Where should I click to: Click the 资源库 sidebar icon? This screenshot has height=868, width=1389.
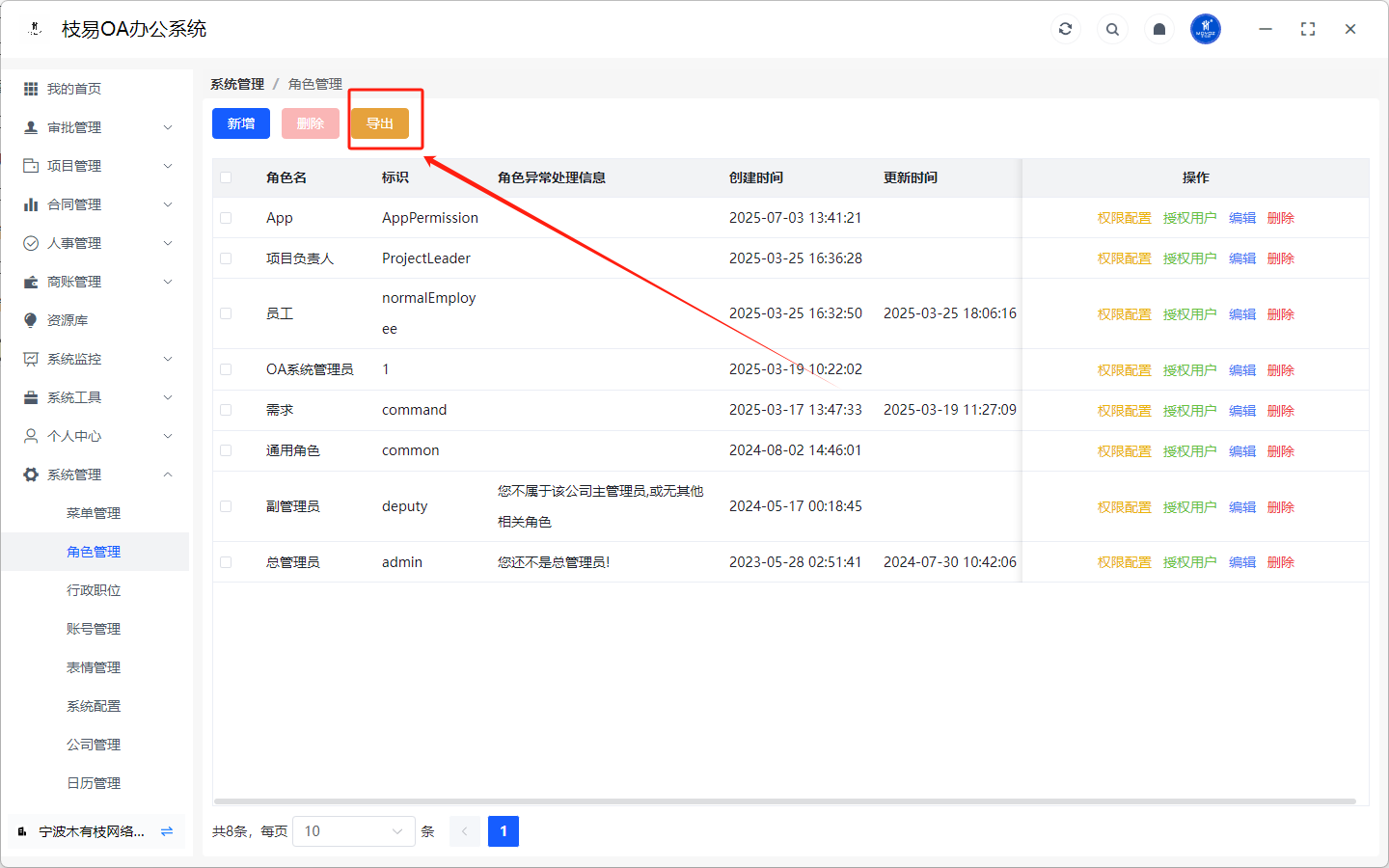[31, 320]
